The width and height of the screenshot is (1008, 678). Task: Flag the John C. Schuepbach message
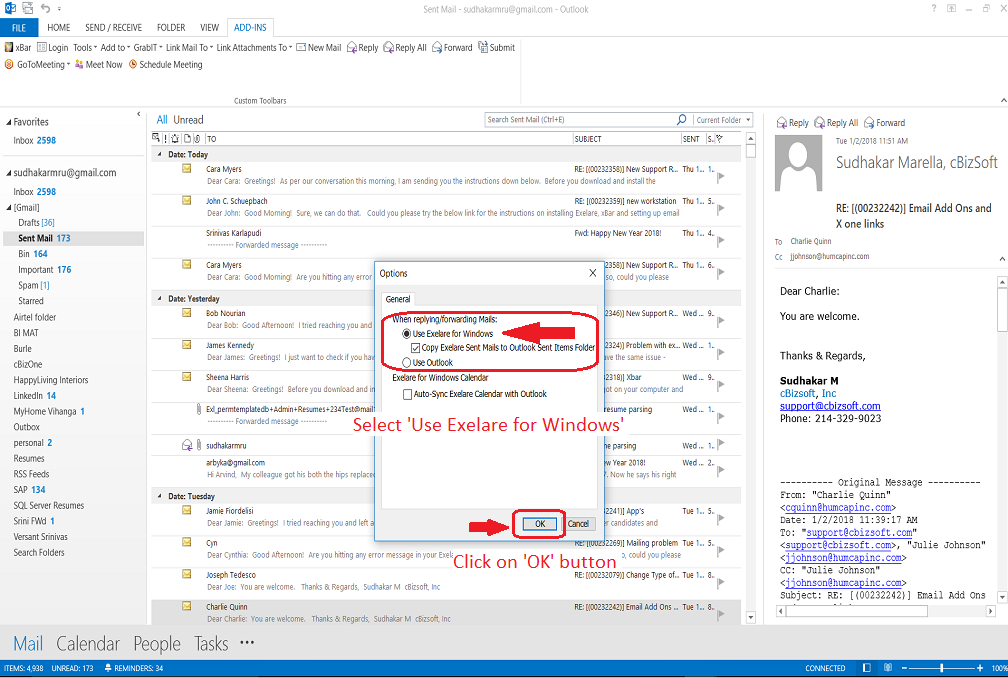[x=721, y=209]
